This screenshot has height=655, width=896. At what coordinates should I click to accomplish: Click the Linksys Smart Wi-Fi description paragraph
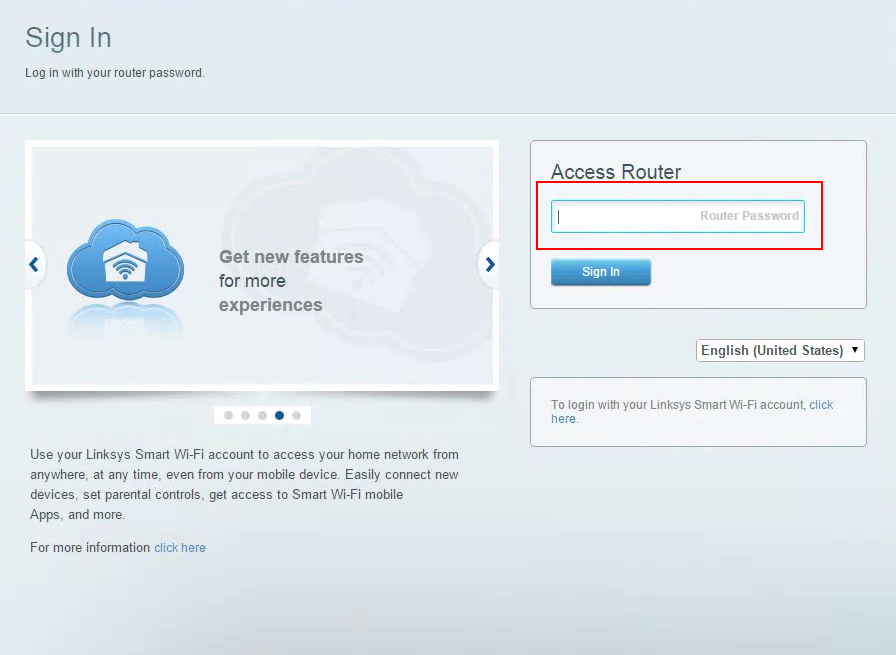click(244, 484)
